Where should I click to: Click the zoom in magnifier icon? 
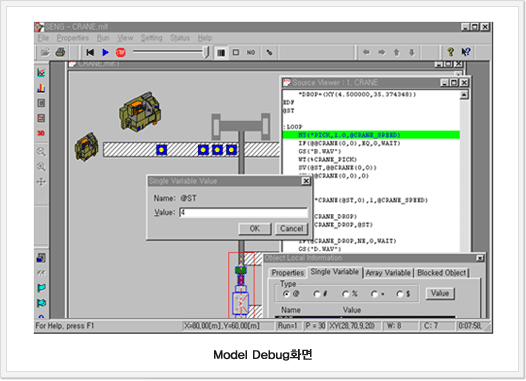coord(41,167)
